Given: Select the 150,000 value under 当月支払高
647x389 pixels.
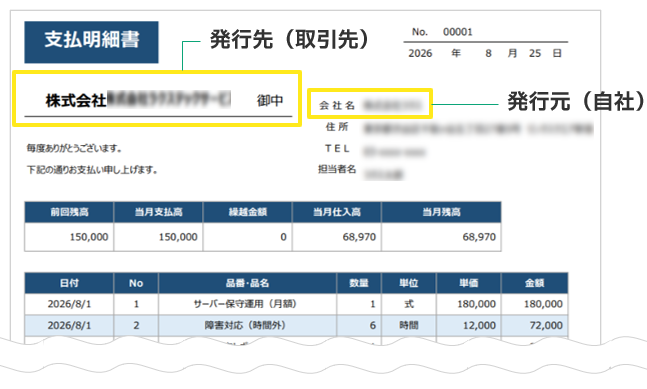Looking at the screenshot, I should (x=178, y=237).
